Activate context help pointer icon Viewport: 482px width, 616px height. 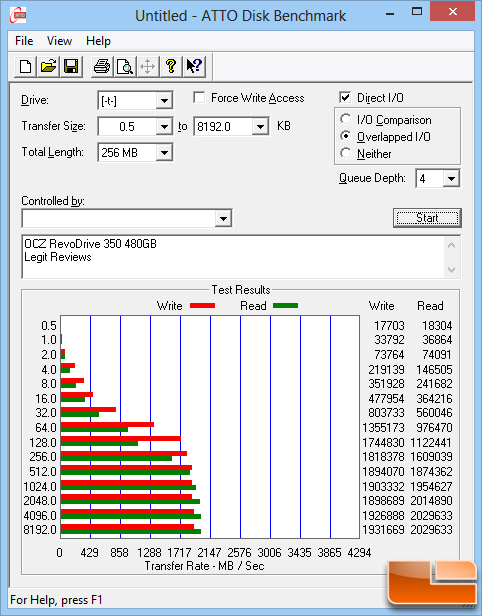(x=194, y=66)
